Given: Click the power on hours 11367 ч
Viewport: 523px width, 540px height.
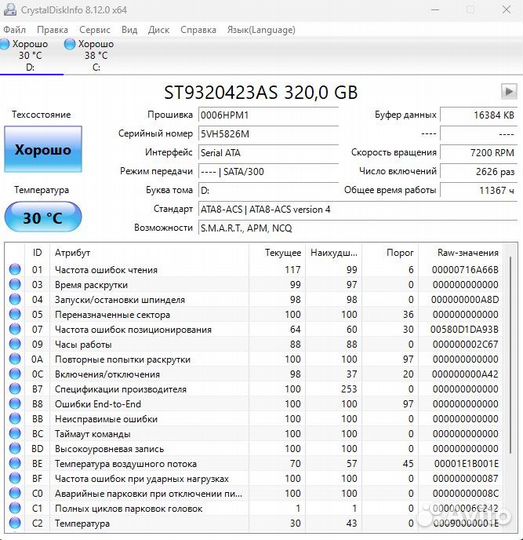Looking at the screenshot, I should tap(479, 190).
